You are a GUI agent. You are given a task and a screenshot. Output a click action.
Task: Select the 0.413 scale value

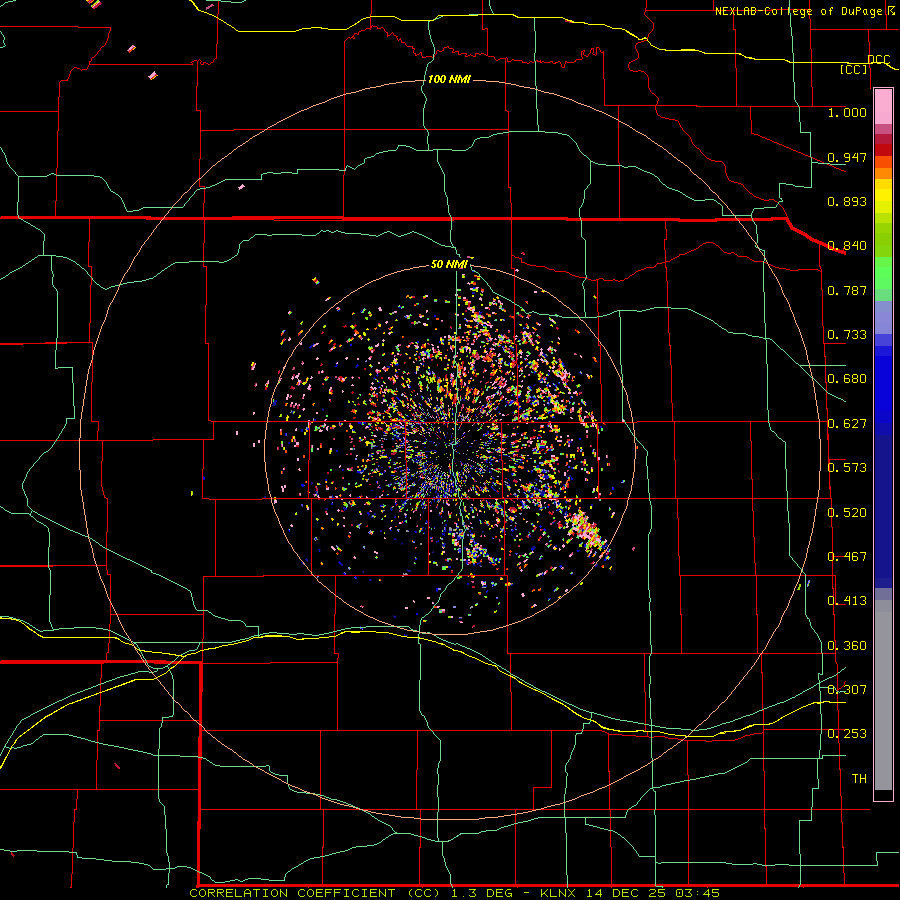(847, 601)
